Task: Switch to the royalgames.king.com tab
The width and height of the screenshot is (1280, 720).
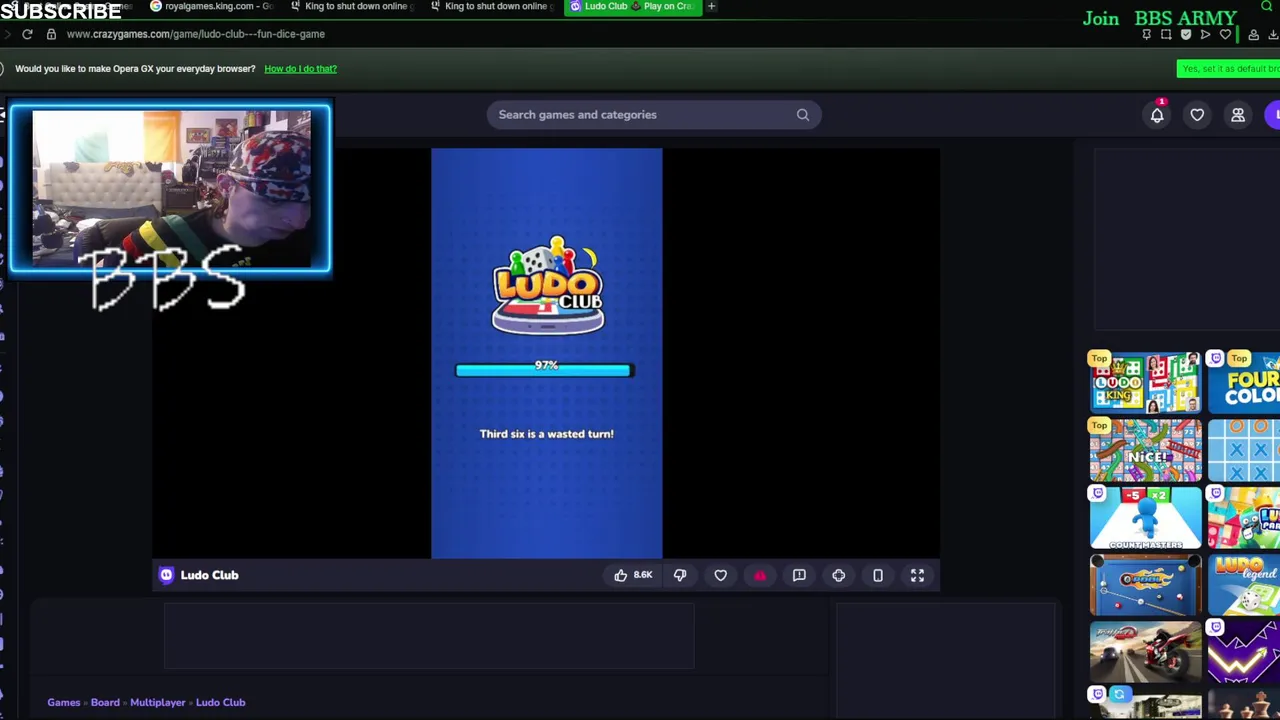Action: pyautogui.click(x=211, y=6)
